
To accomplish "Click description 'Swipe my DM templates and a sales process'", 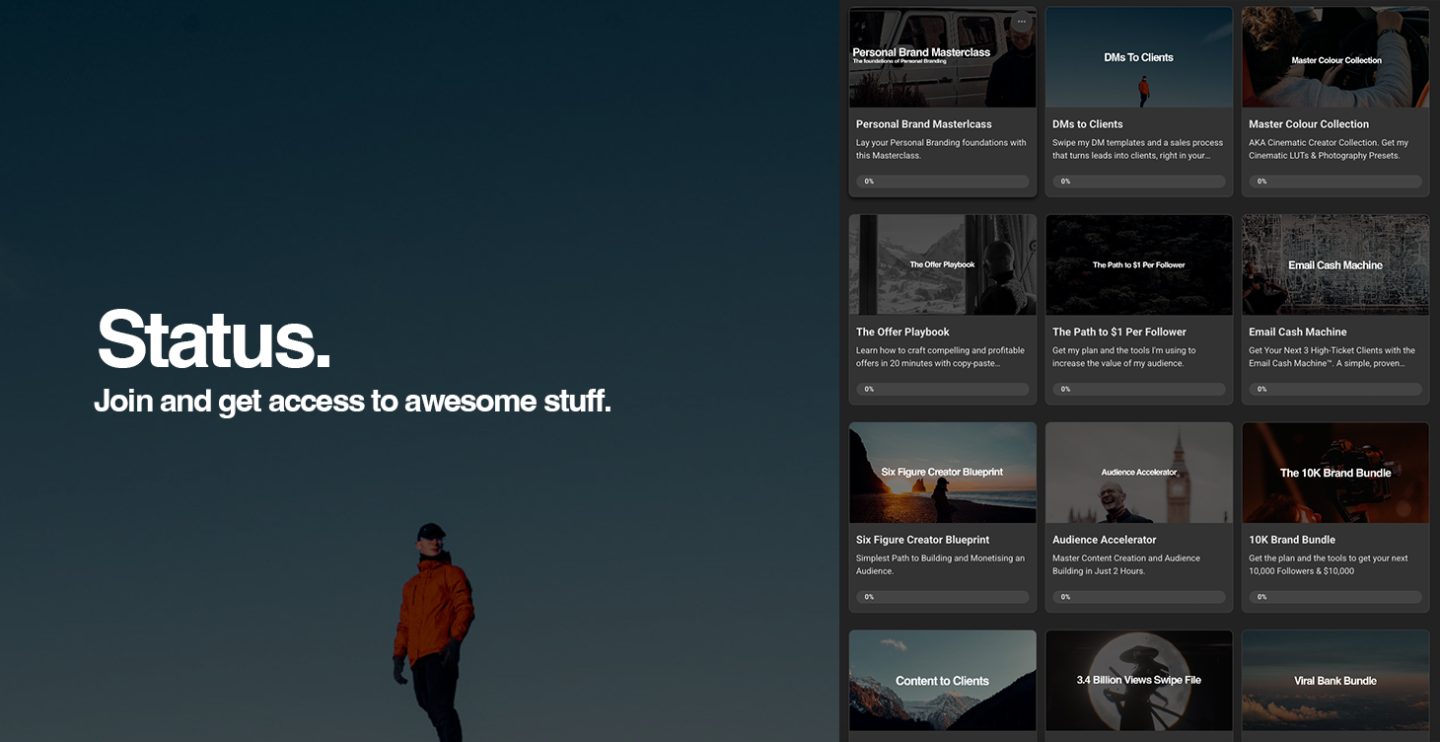I will (x=1138, y=149).
